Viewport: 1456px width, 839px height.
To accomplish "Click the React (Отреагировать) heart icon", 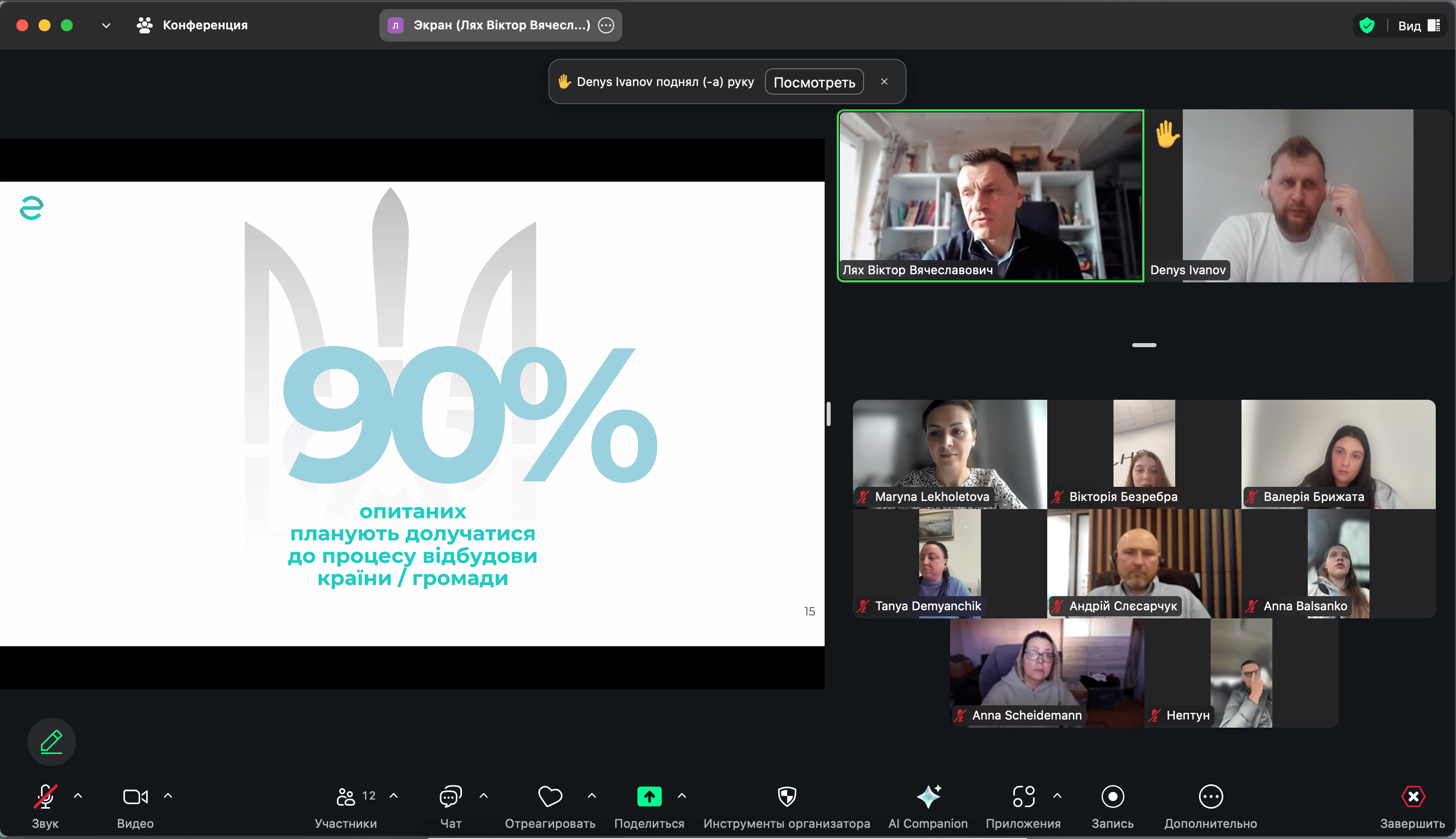I will [549, 797].
